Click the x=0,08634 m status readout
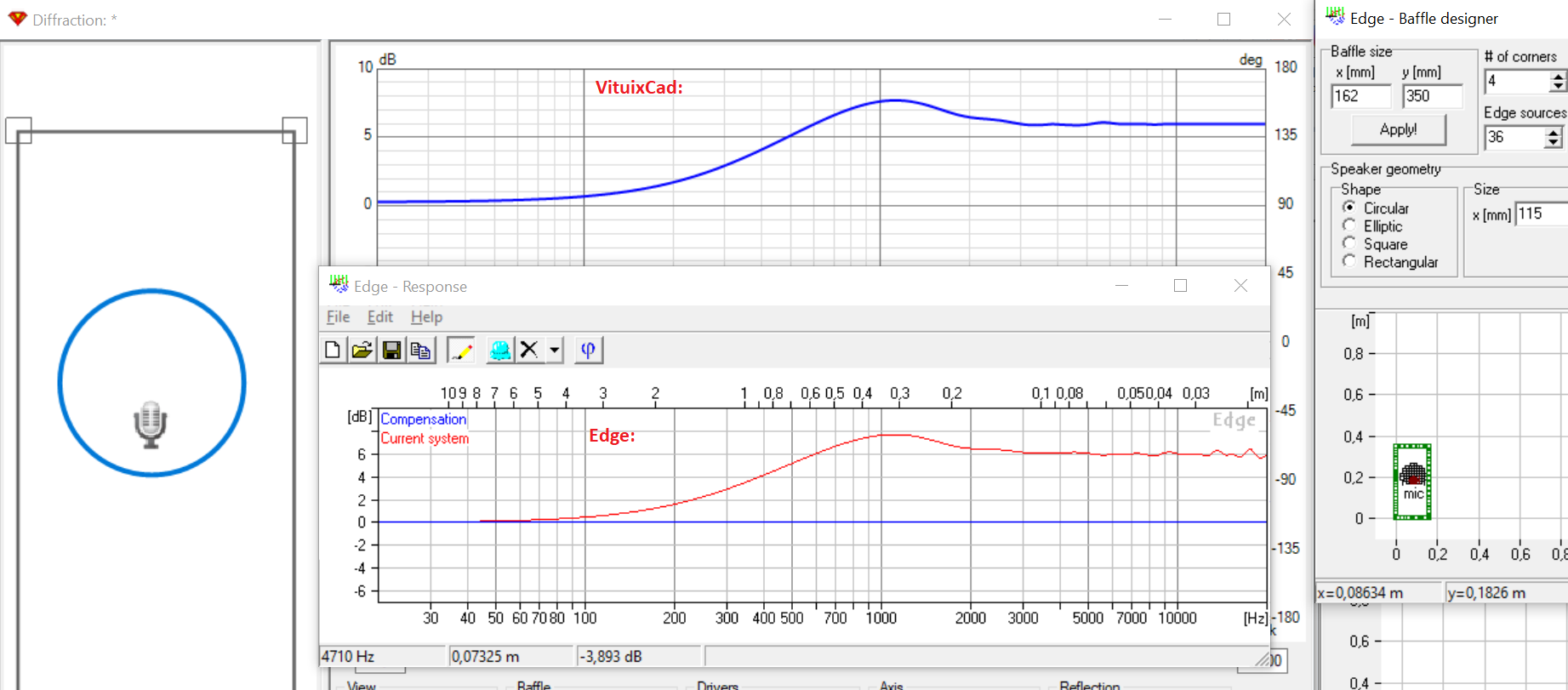This screenshot has height=690, width=1568. (x=1378, y=592)
